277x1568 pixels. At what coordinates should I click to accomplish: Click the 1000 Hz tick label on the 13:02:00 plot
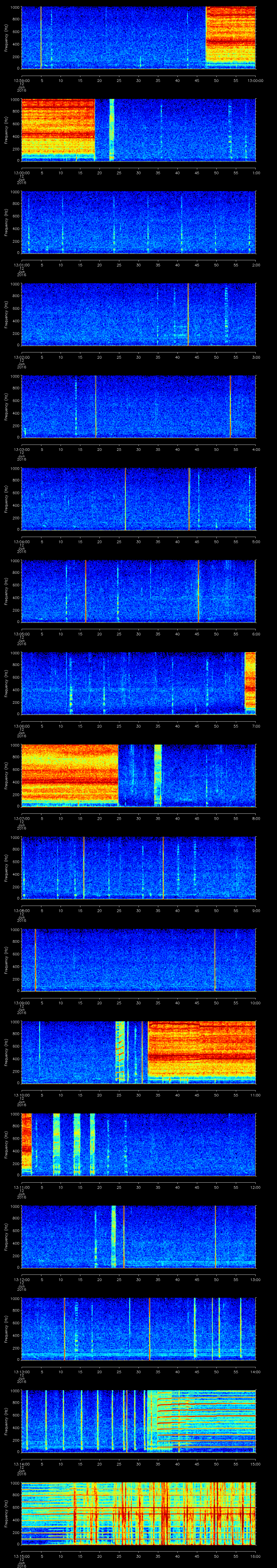click(15, 284)
